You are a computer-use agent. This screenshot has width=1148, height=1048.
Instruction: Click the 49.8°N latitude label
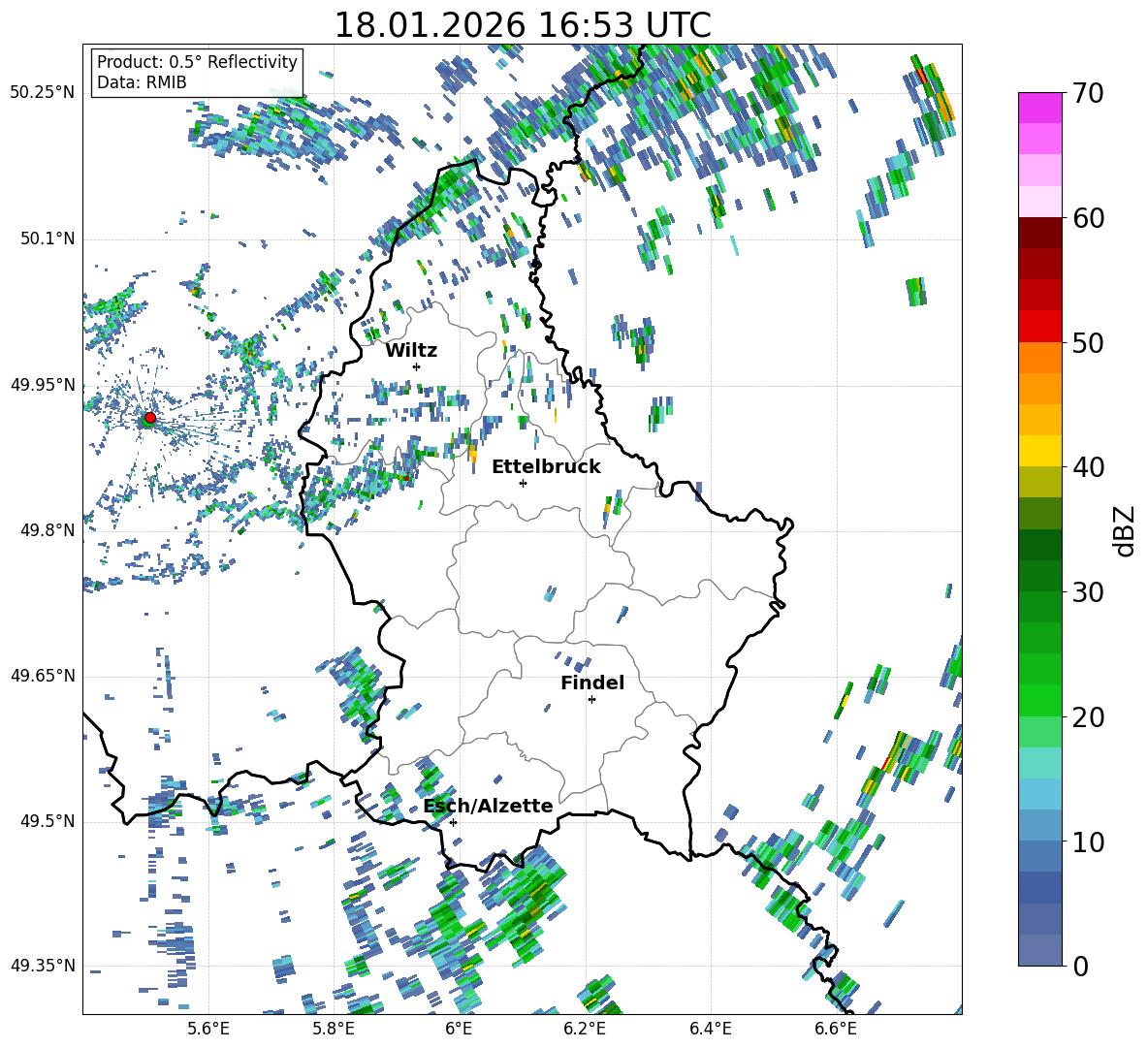[47, 530]
